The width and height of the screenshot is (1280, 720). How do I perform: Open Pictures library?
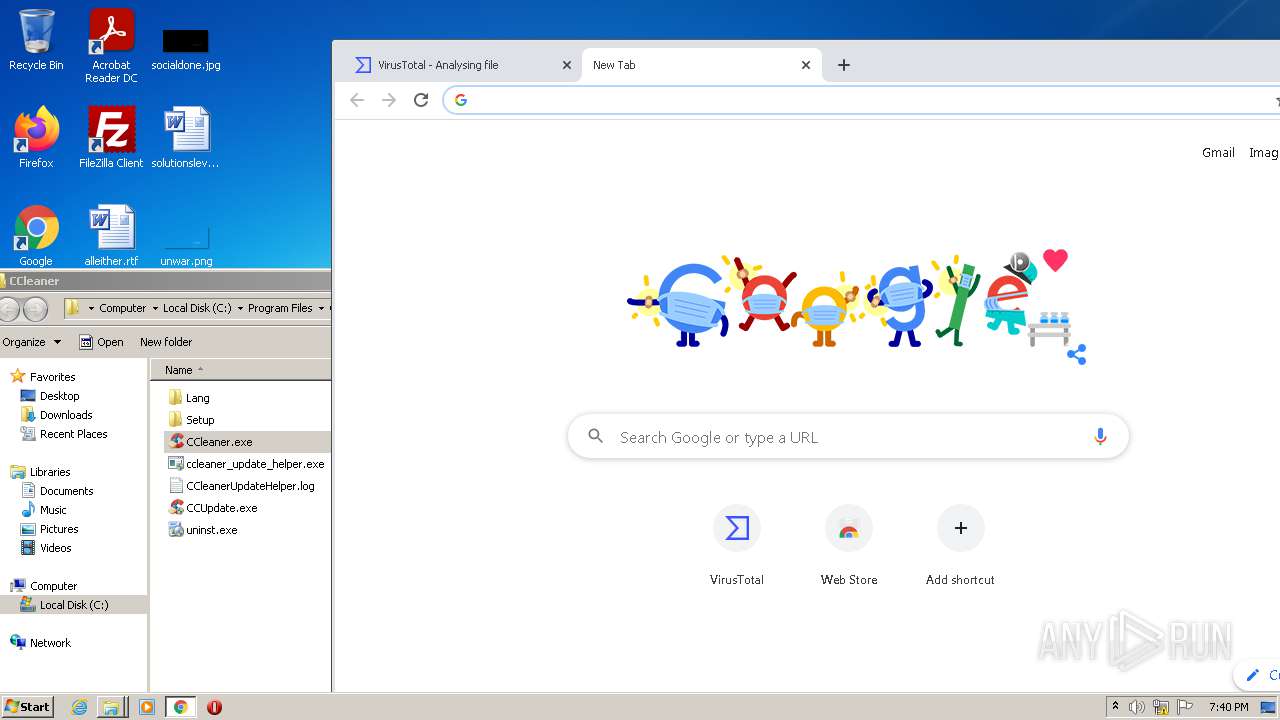(x=49, y=529)
